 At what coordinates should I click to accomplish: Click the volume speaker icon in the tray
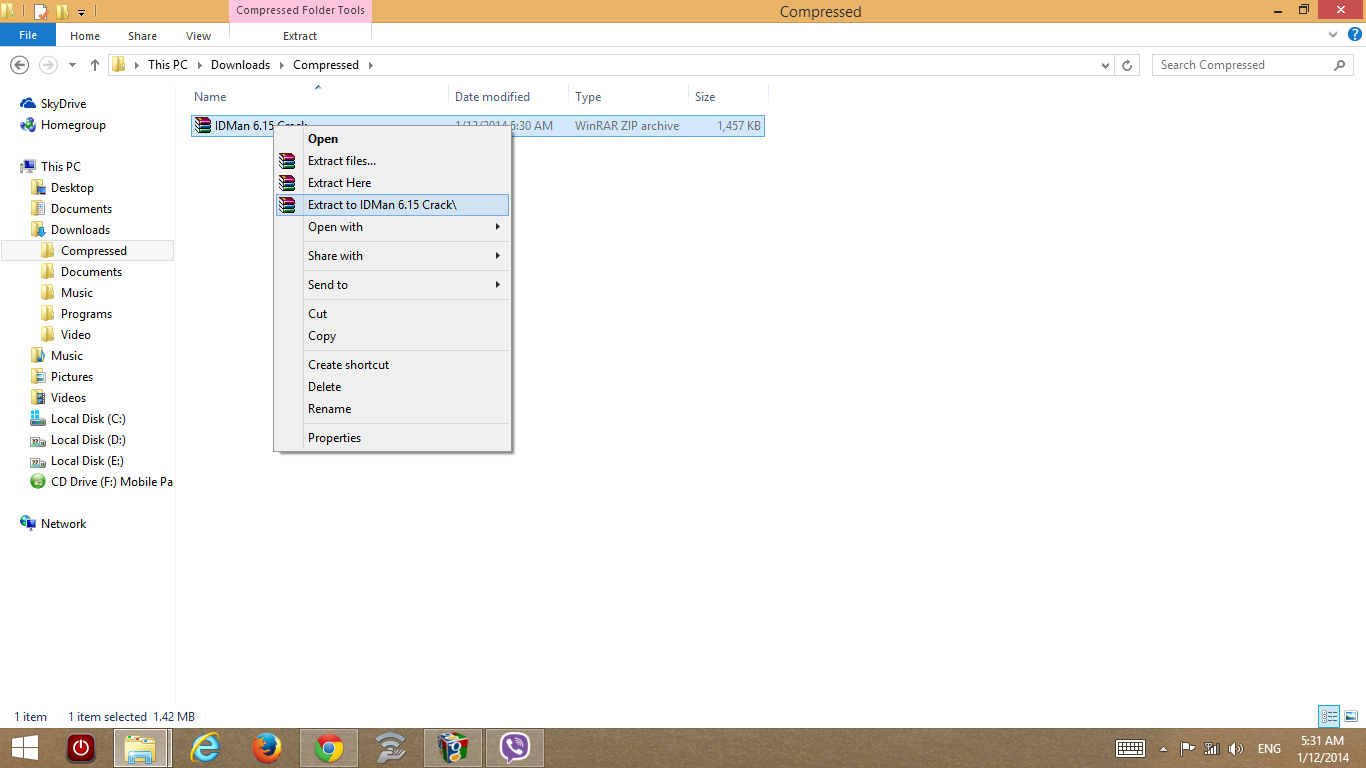pos(1236,748)
